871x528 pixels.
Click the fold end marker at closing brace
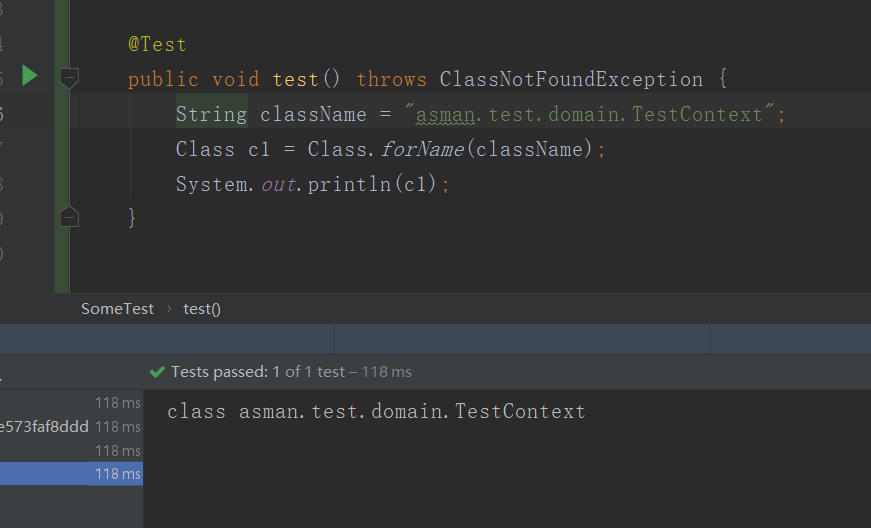coord(68,215)
